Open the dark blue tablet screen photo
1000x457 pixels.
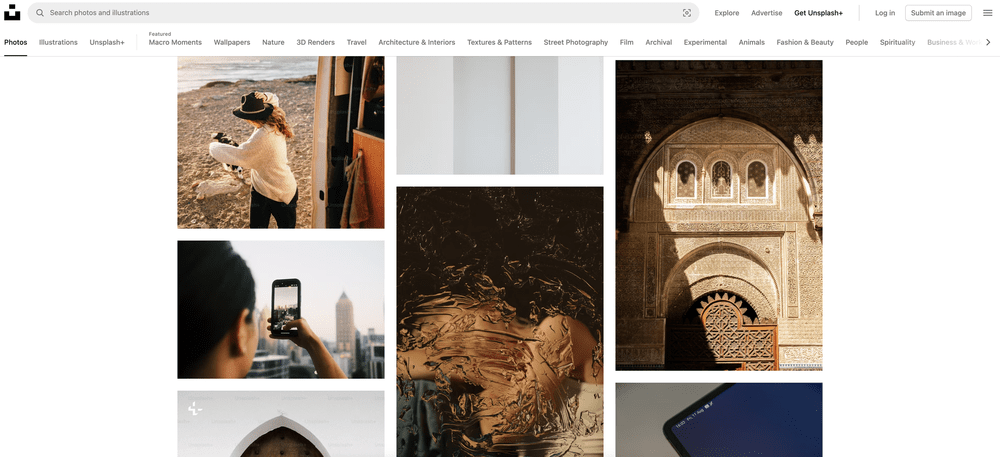(x=719, y=420)
